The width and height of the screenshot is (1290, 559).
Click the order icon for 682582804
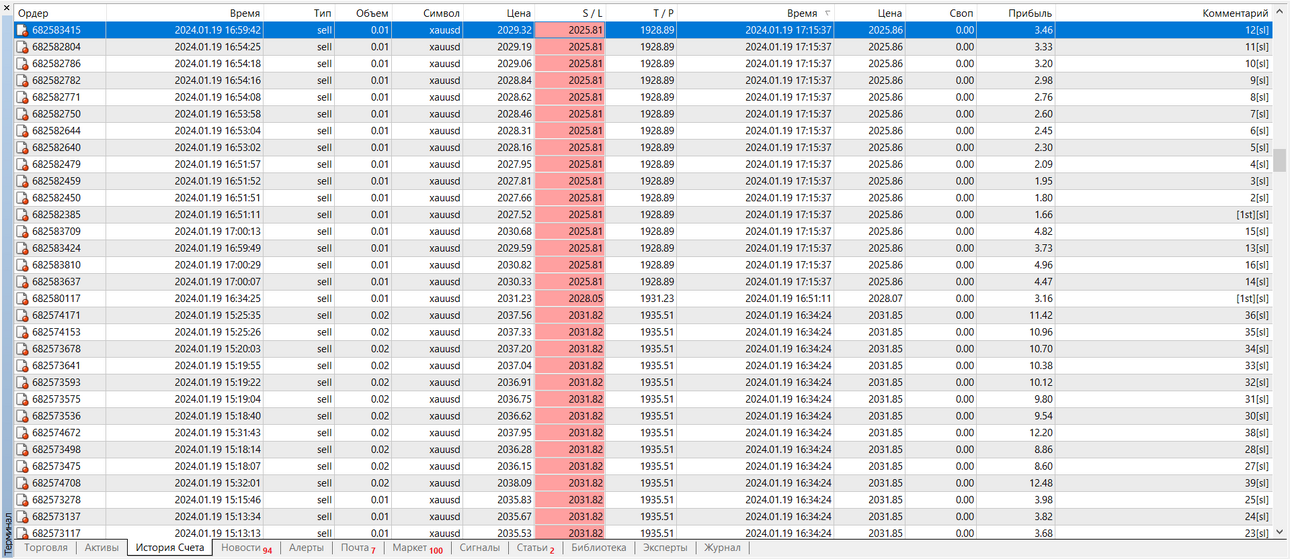22,47
